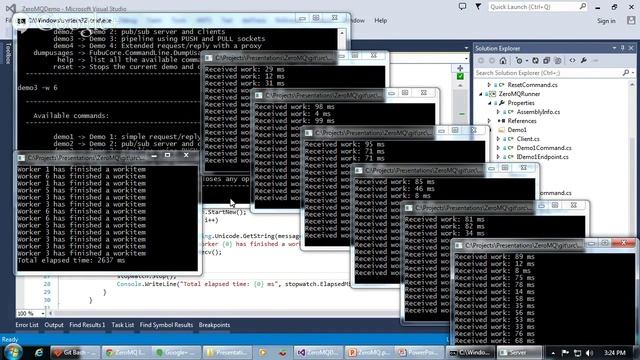Viewport: 640px width, 360px height.
Task: Select ResetCommand.cs in Solution Explorer
Action: 532,85
